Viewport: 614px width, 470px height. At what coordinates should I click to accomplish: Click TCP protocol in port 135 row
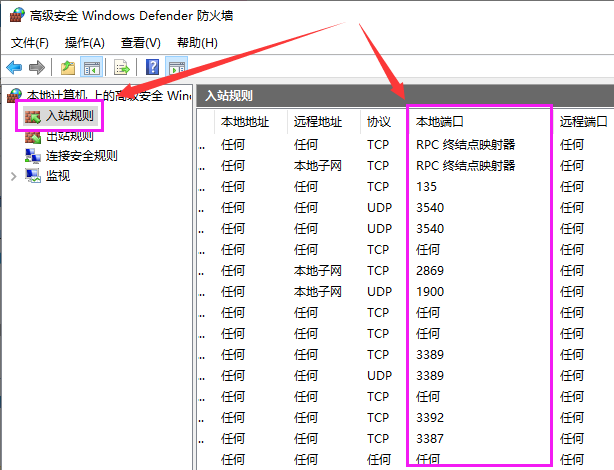tap(378, 186)
